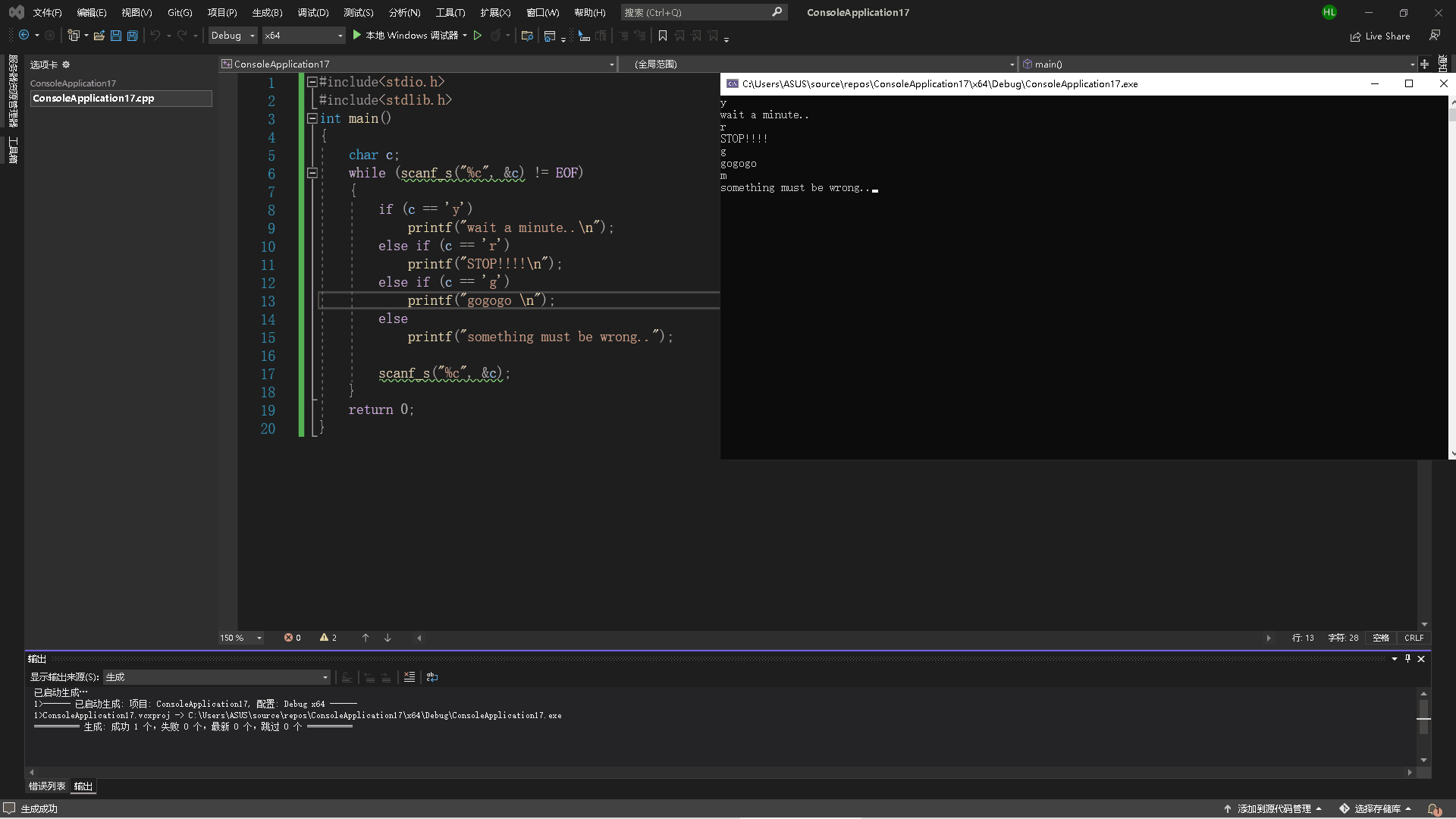Switch to the 错误列表 tab
Image resolution: width=1456 pixels, height=819 pixels.
[x=47, y=786]
